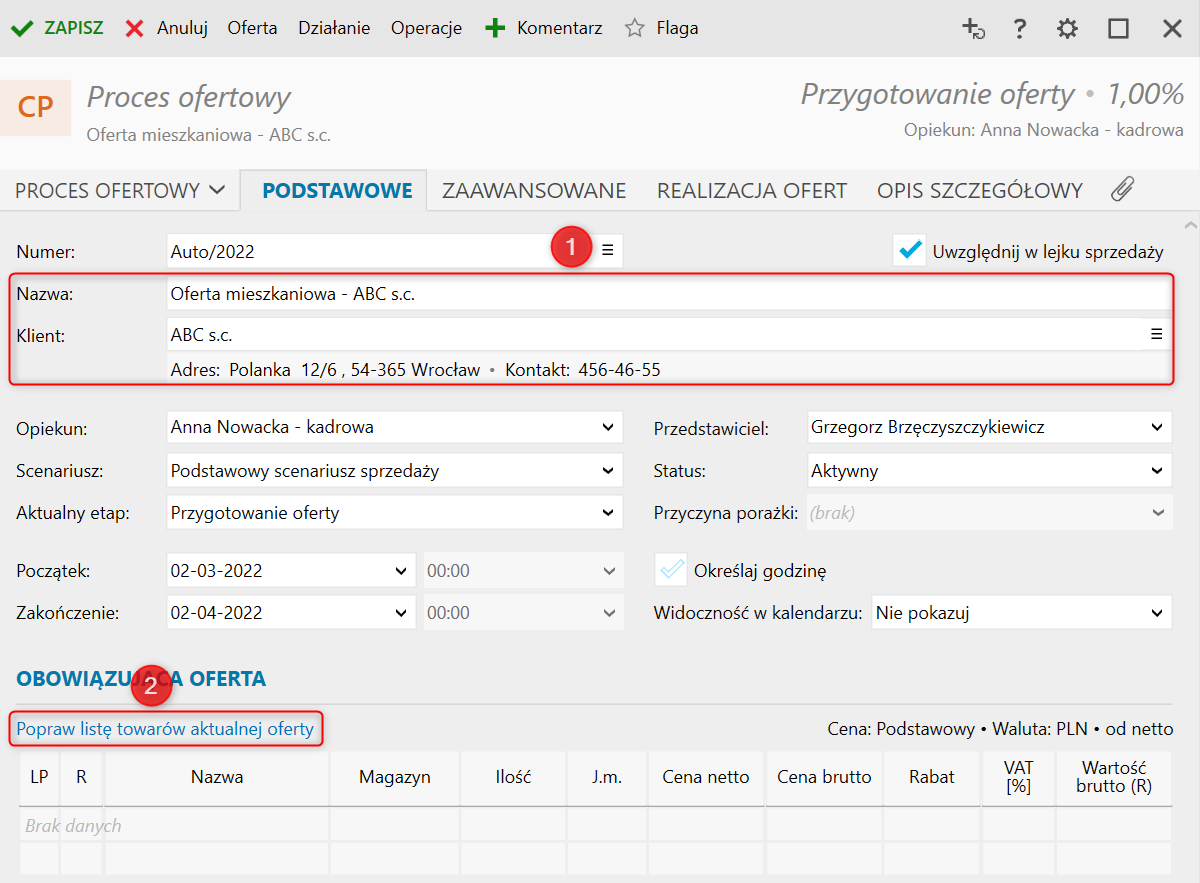Click the J.m. column header

[607, 777]
